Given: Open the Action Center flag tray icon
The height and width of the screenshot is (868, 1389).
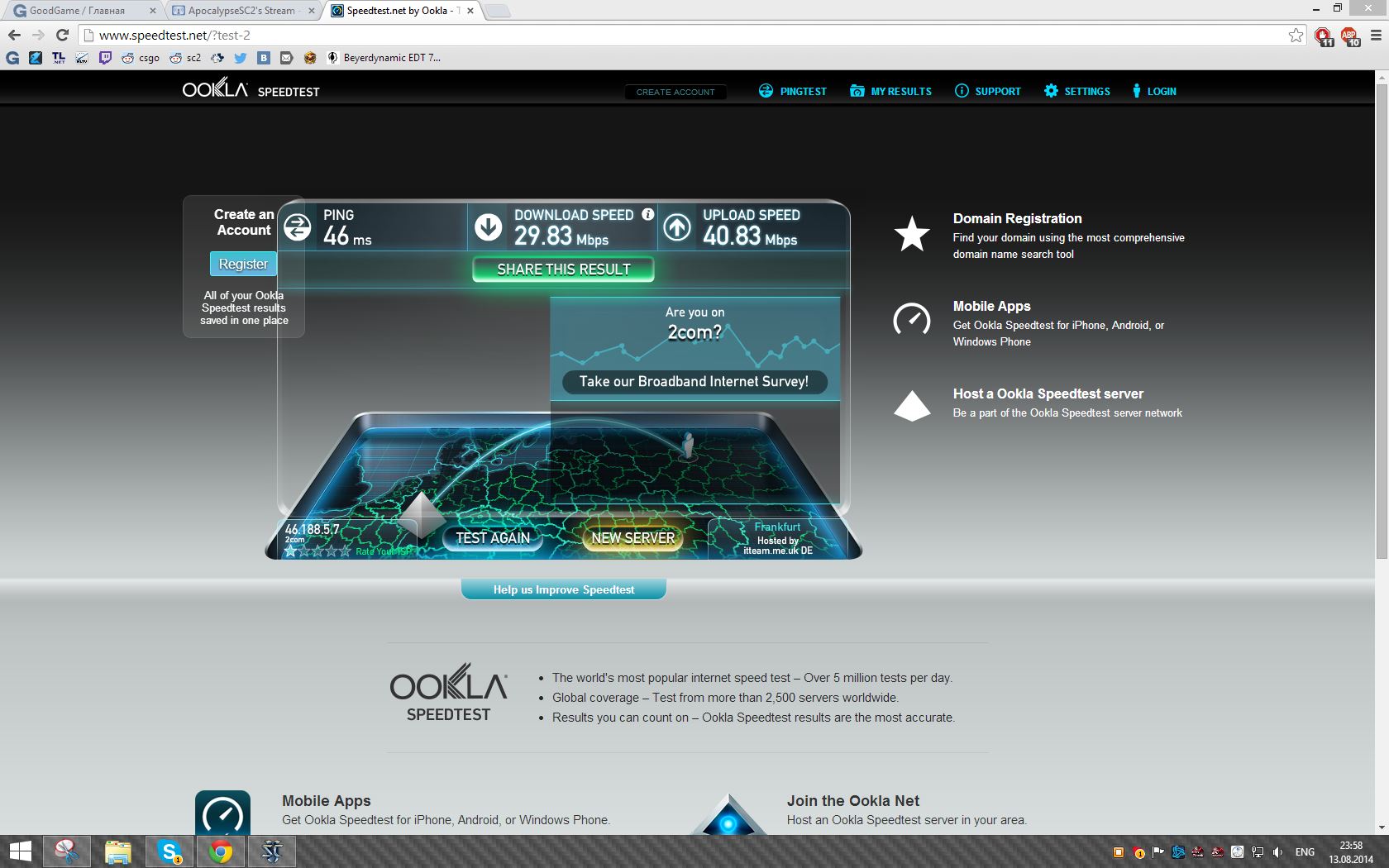Looking at the screenshot, I should coord(1157,852).
